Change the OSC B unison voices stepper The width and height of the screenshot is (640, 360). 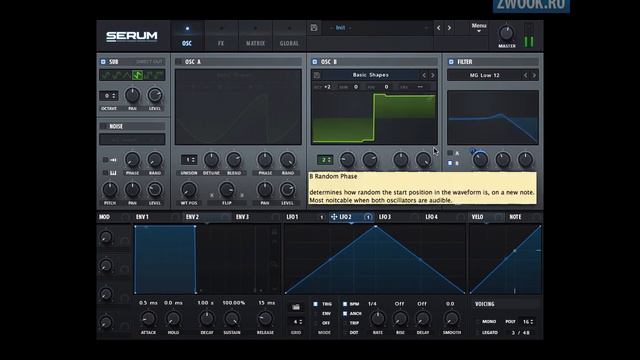[325, 160]
